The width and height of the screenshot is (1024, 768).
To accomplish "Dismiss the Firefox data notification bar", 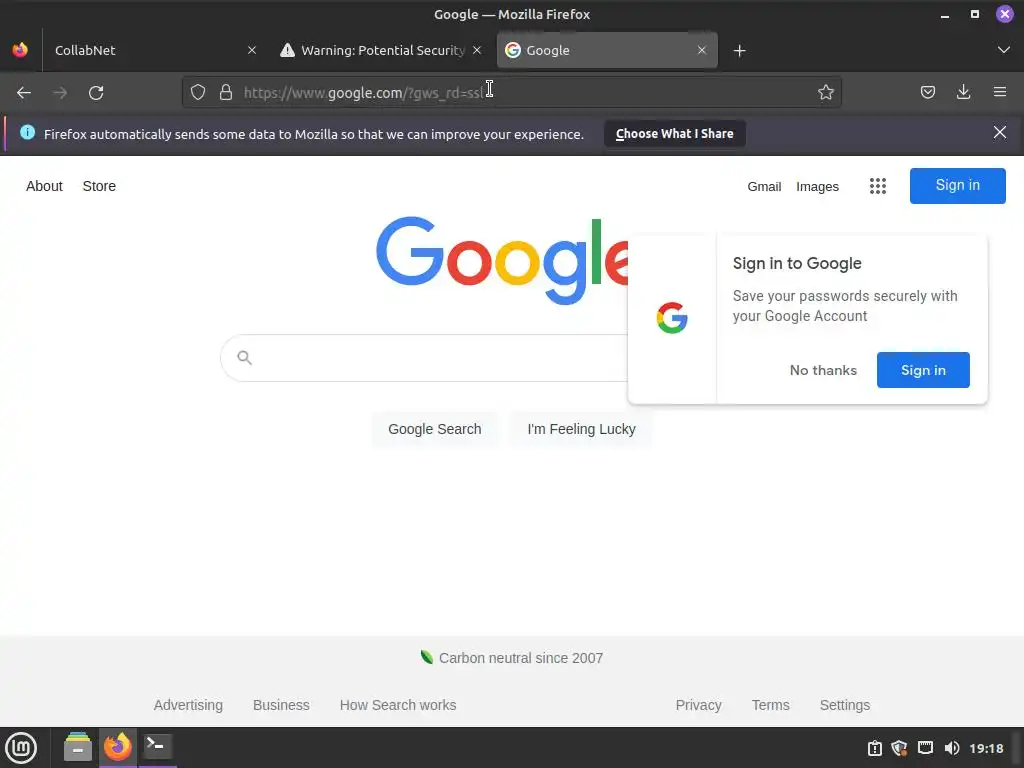I will [999, 133].
